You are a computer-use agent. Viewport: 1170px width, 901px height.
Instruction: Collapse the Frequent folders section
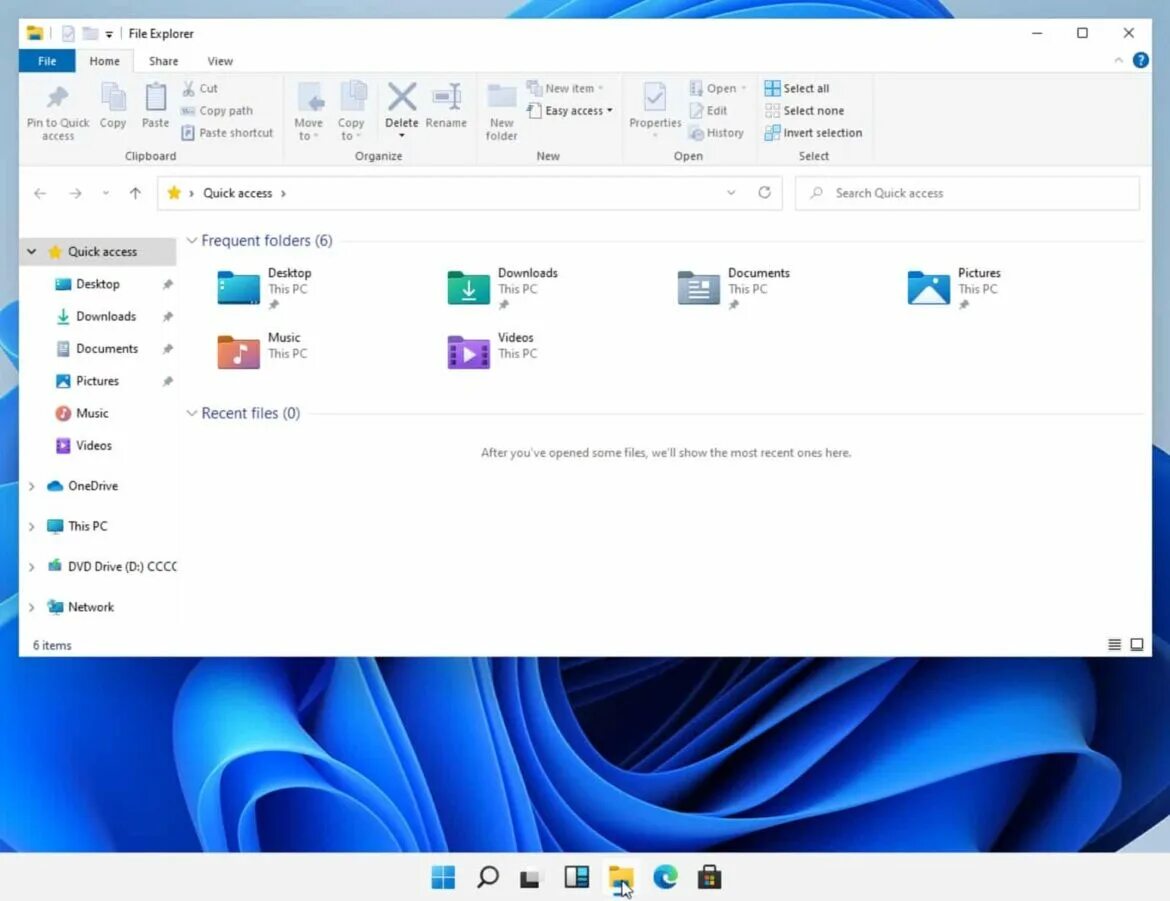pos(191,240)
